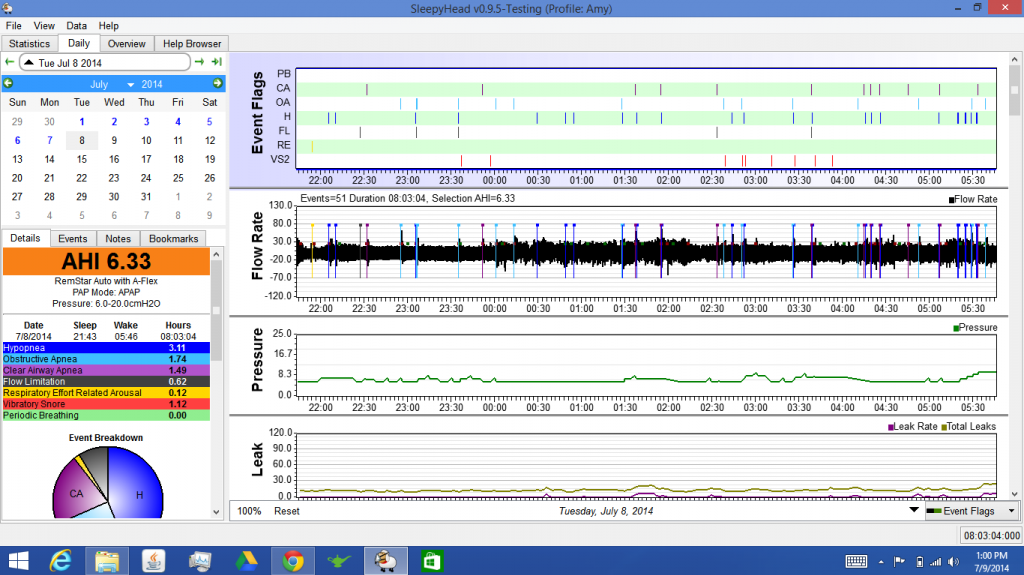Switch to the Events tab
This screenshot has width=1024, height=575.
[72, 238]
